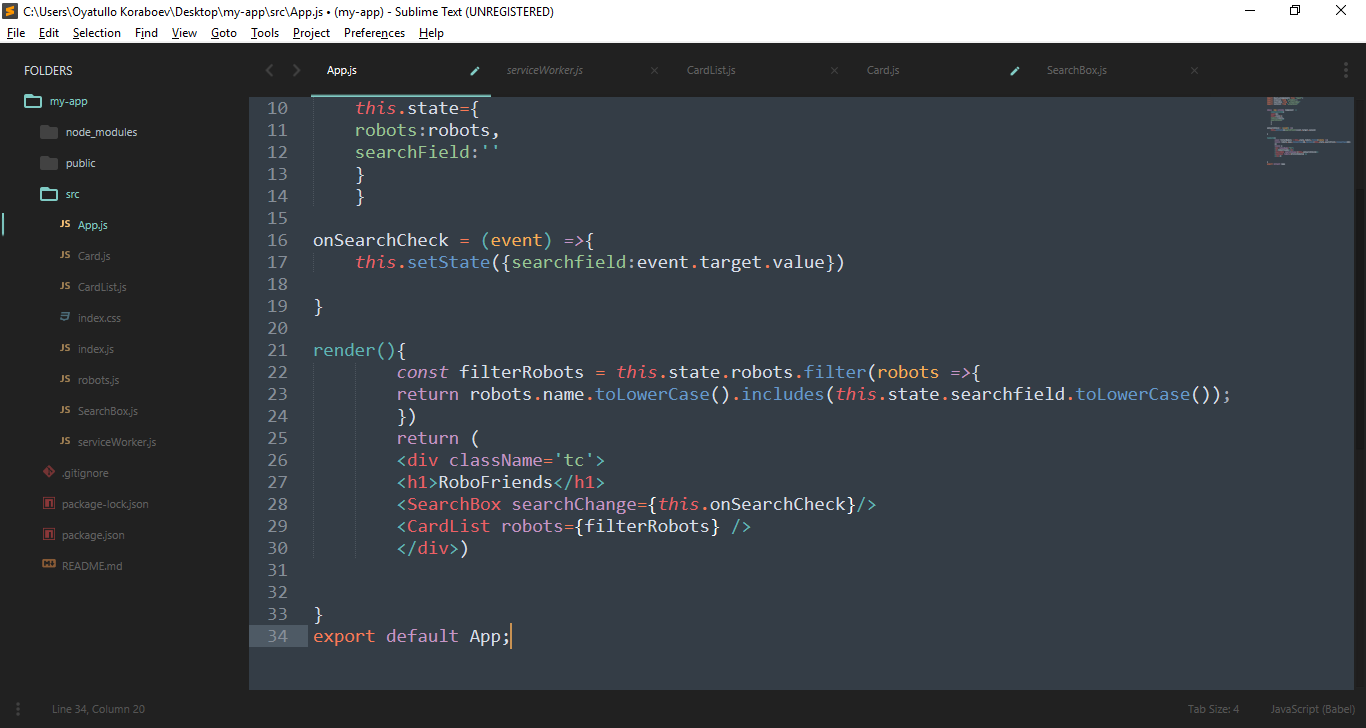
Task: Click the README.md markdown icon
Action: click(x=49, y=566)
